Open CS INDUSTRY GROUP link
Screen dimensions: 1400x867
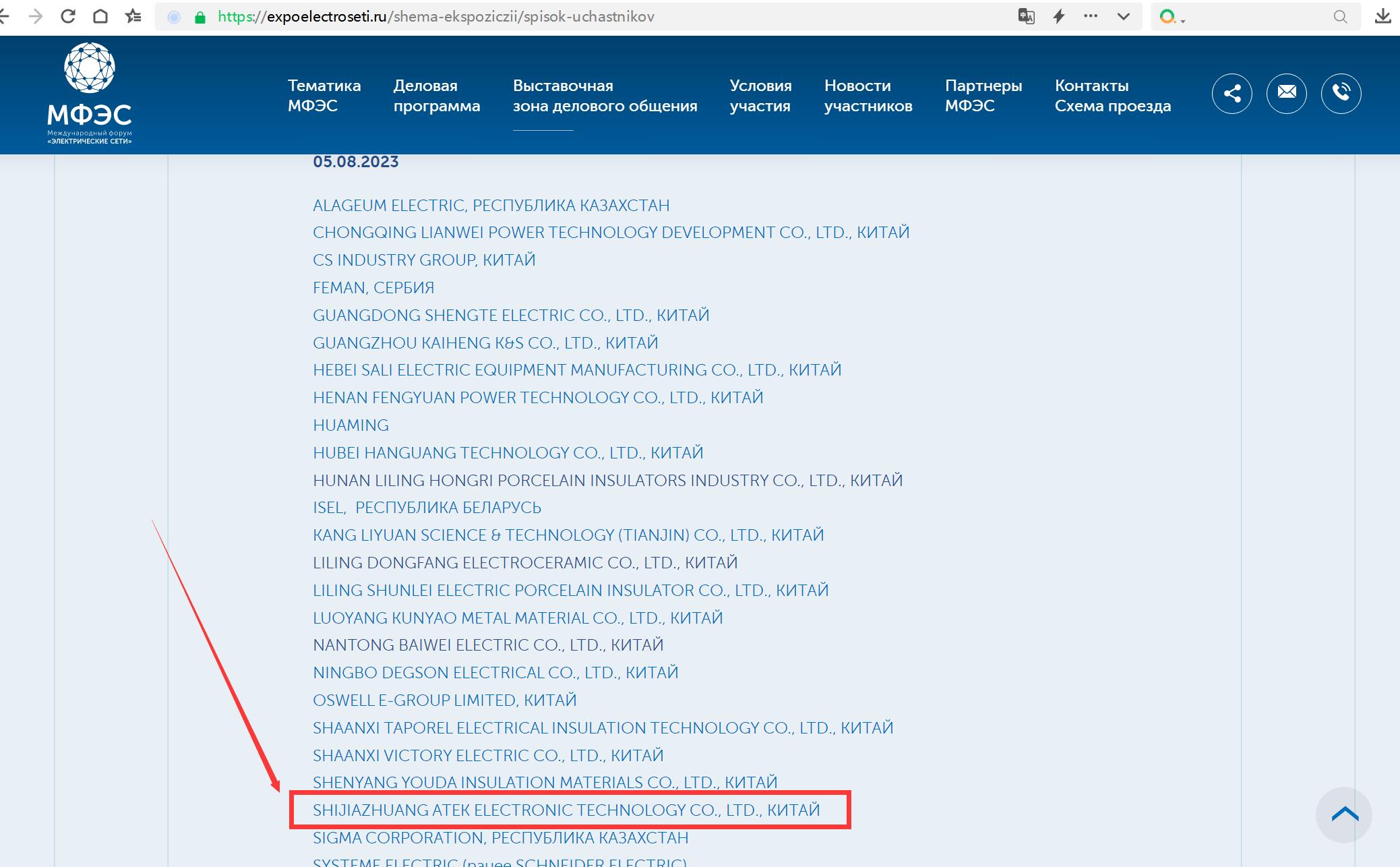click(x=424, y=260)
